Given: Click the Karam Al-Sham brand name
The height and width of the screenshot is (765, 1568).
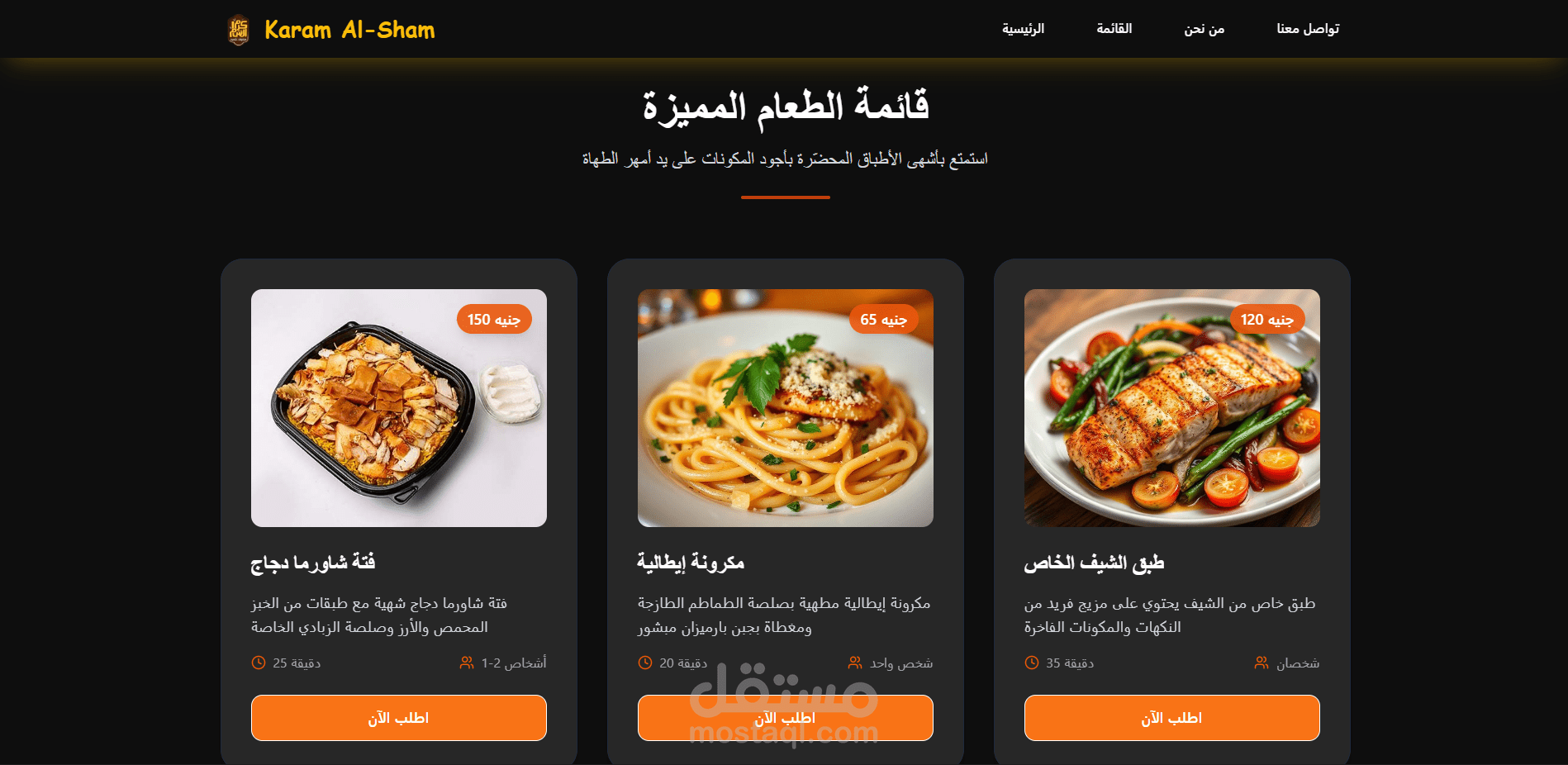Looking at the screenshot, I should (x=349, y=30).
